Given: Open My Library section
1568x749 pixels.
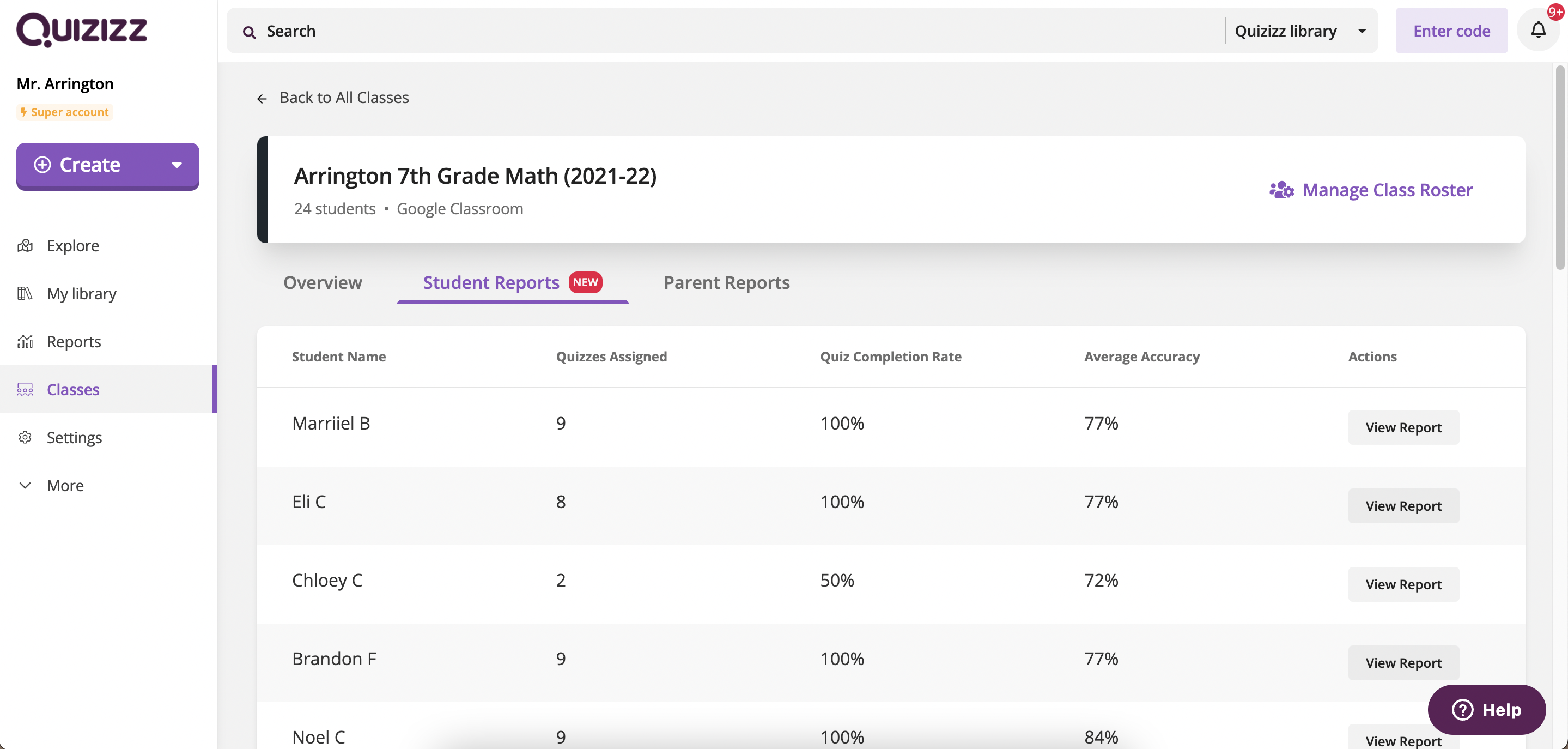Looking at the screenshot, I should click(x=81, y=293).
